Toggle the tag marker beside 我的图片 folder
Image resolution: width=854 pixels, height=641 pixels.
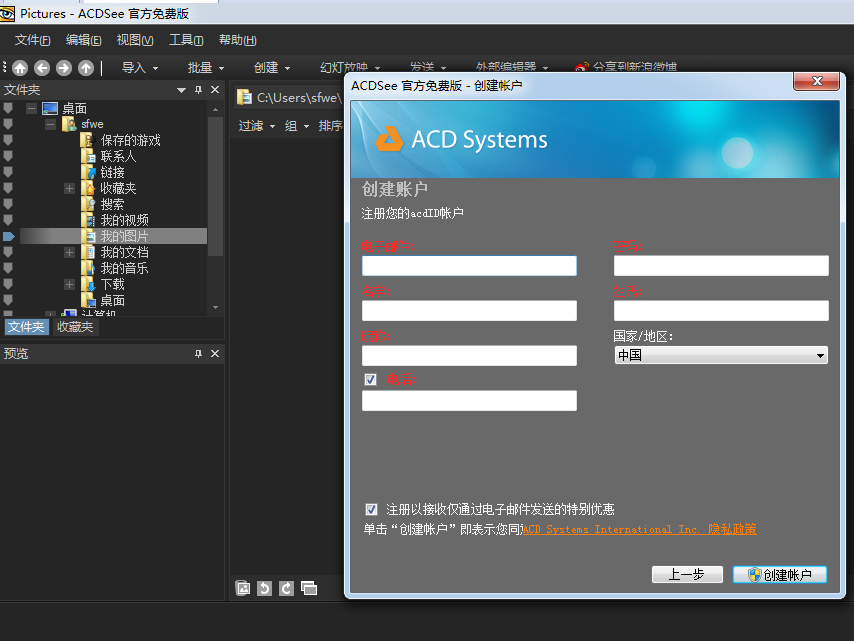pyautogui.click(x=9, y=236)
